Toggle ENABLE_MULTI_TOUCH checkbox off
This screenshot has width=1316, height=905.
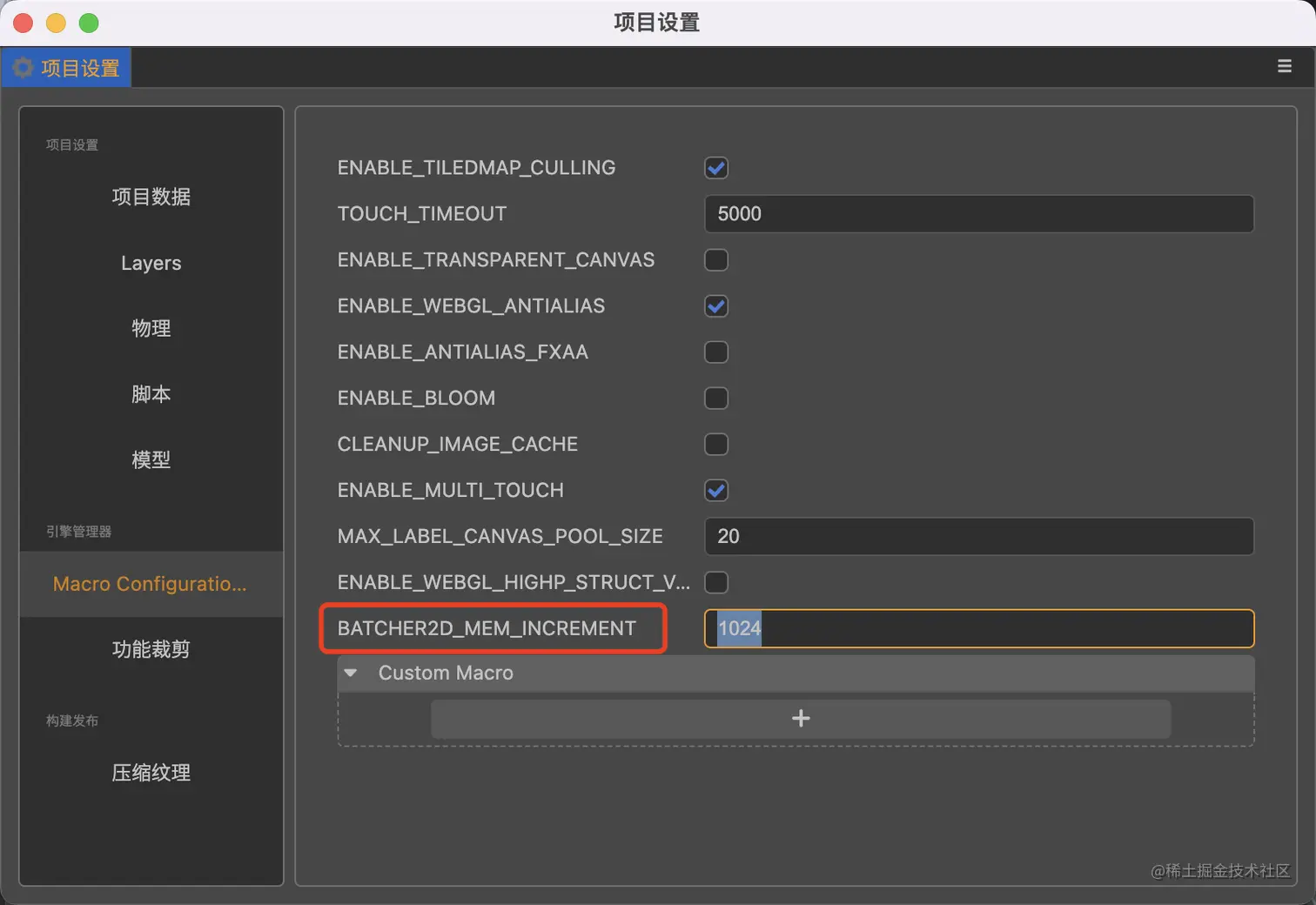[716, 491]
